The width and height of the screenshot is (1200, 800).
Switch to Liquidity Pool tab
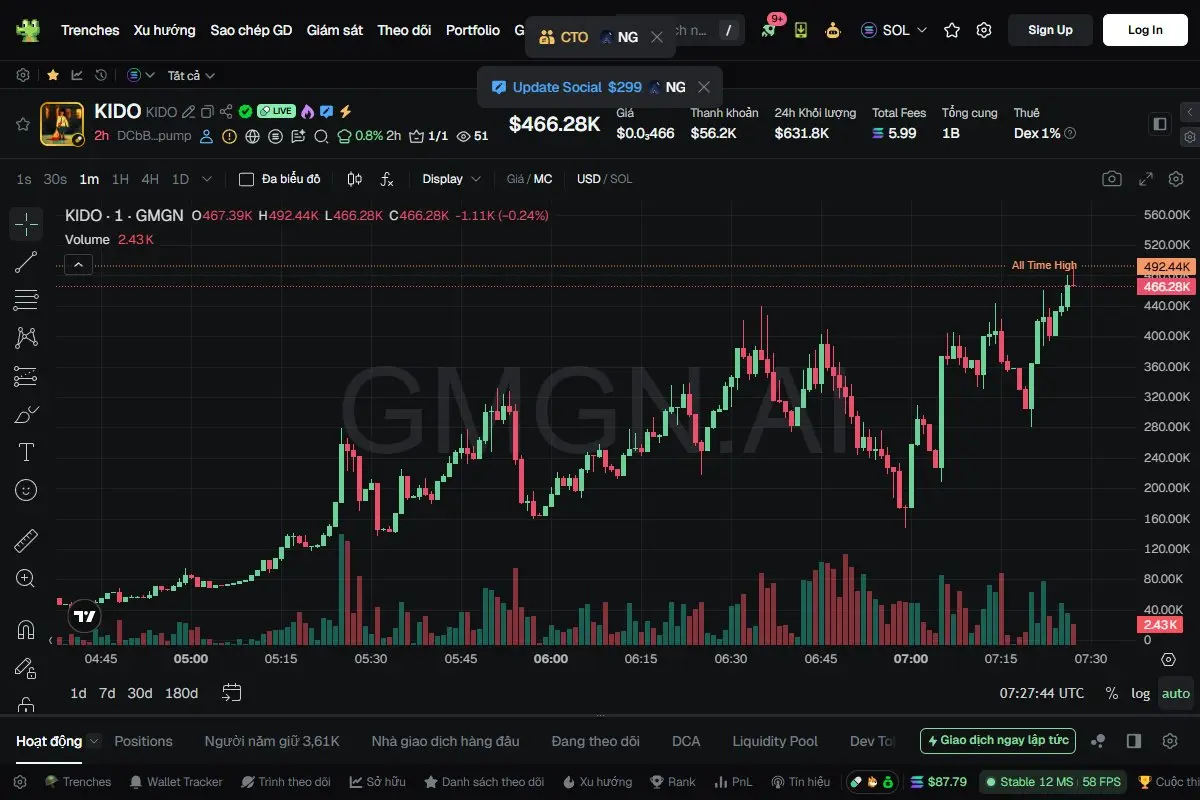[x=775, y=741]
